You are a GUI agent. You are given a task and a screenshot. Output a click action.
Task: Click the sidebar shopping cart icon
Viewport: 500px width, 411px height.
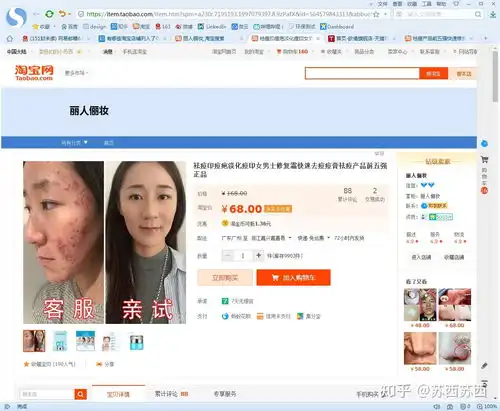484,160
